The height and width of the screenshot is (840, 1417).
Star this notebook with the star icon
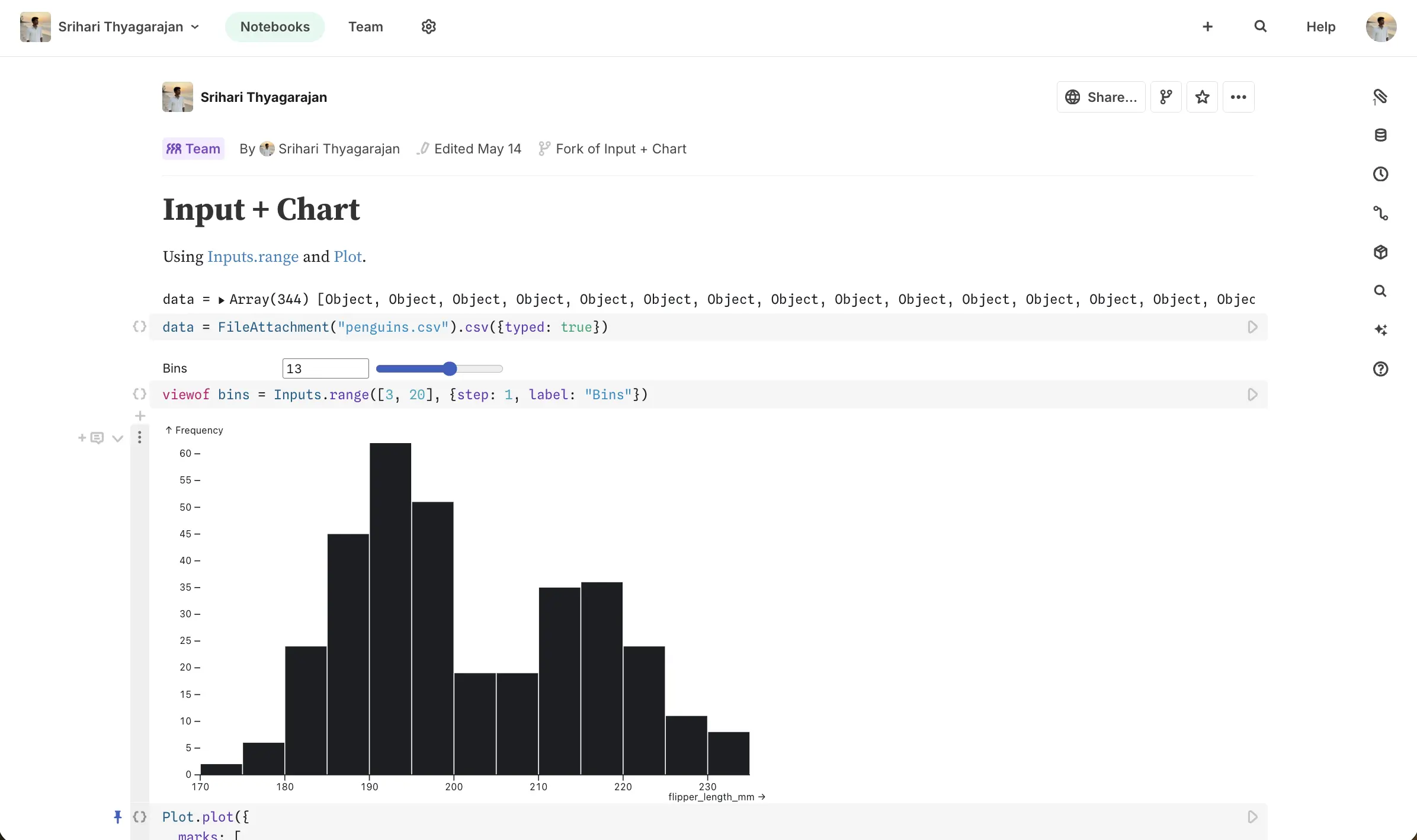pos(1202,97)
